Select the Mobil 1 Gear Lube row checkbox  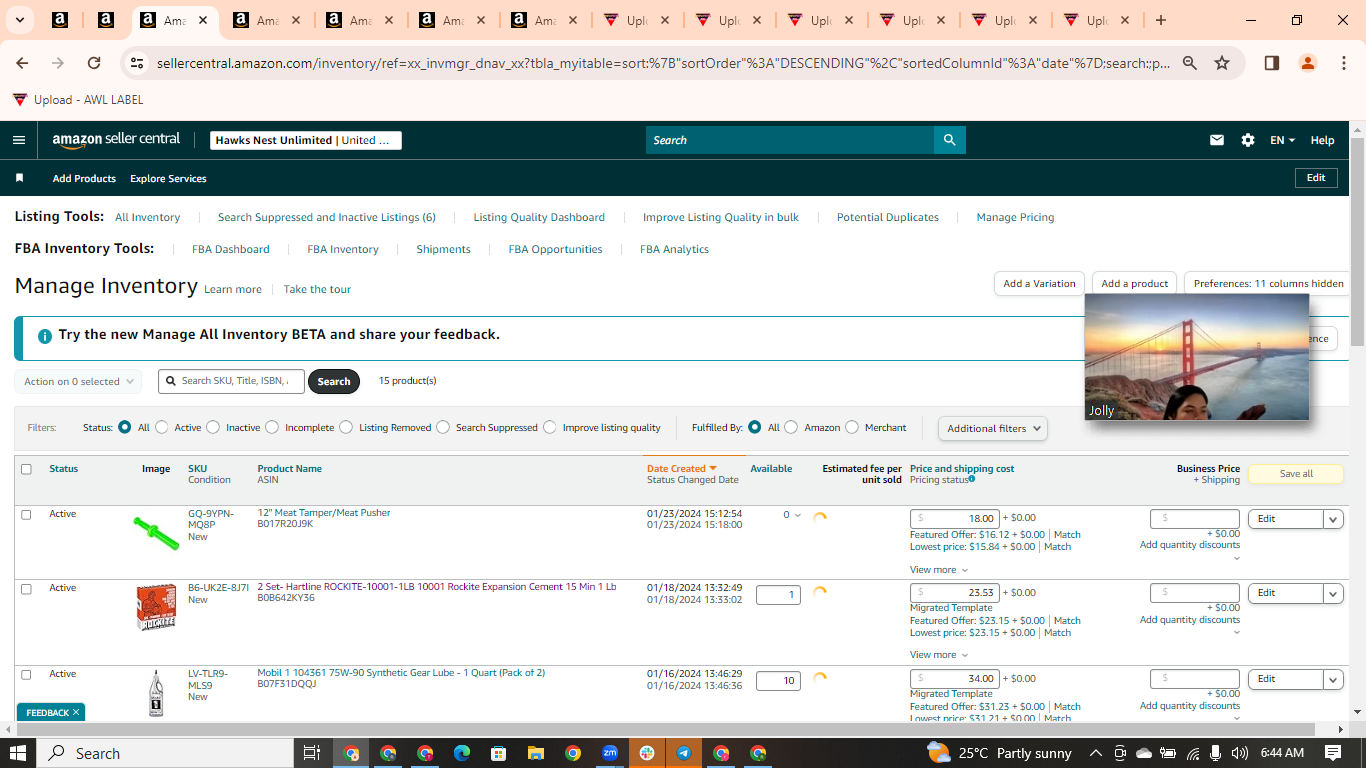tap(26, 675)
